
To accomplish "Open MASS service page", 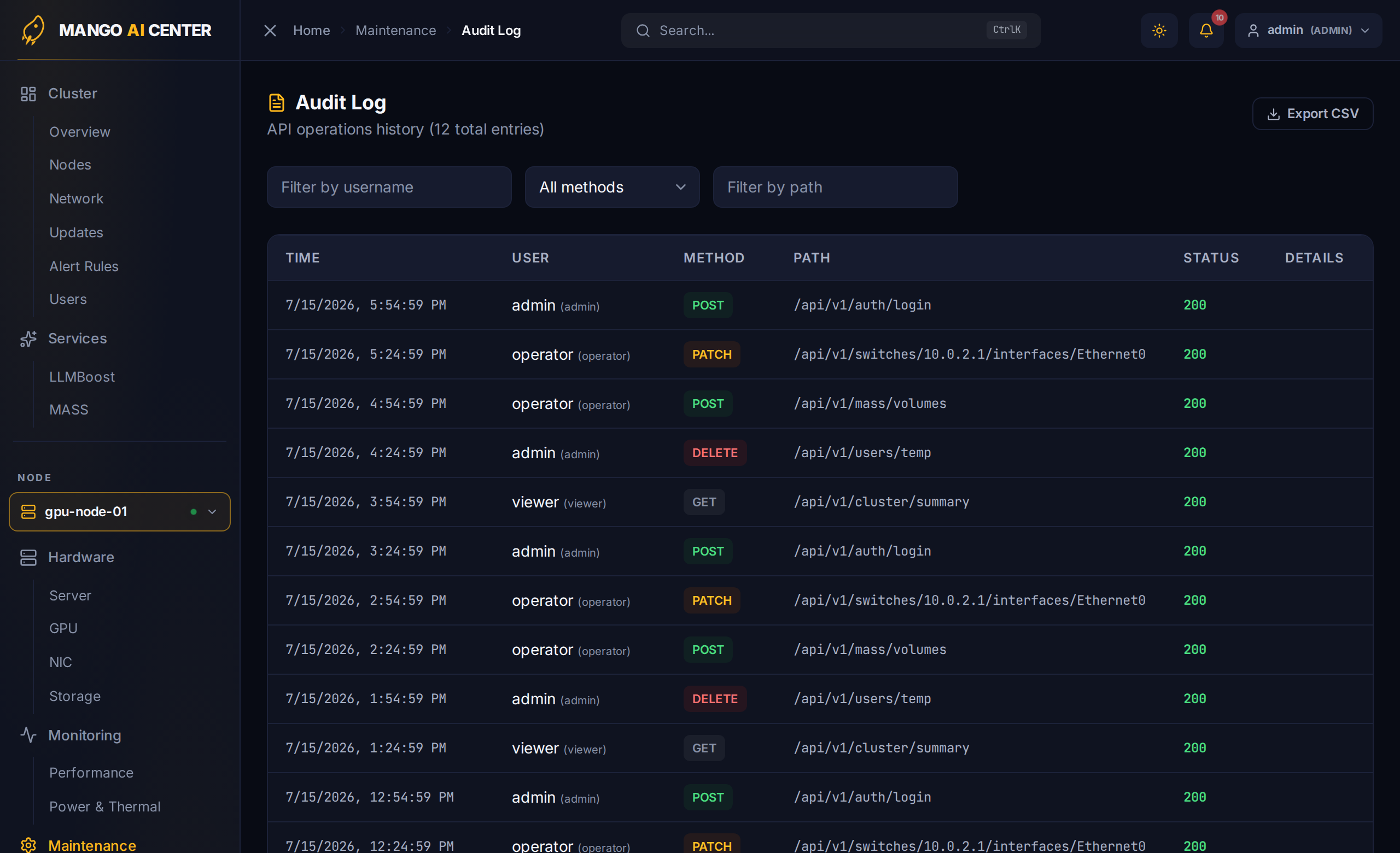I will (69, 410).
